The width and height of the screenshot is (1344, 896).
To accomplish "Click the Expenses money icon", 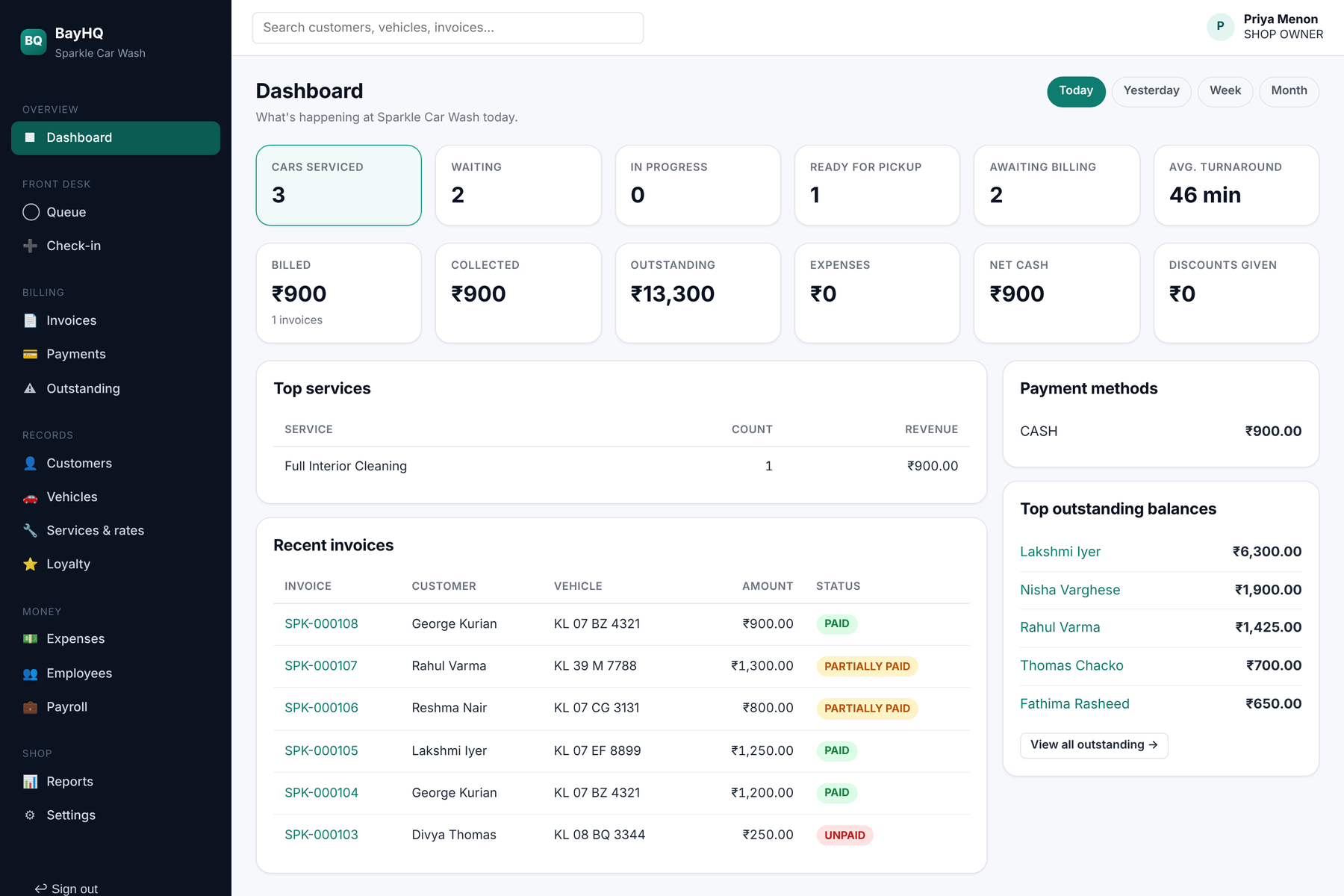I will [30, 639].
